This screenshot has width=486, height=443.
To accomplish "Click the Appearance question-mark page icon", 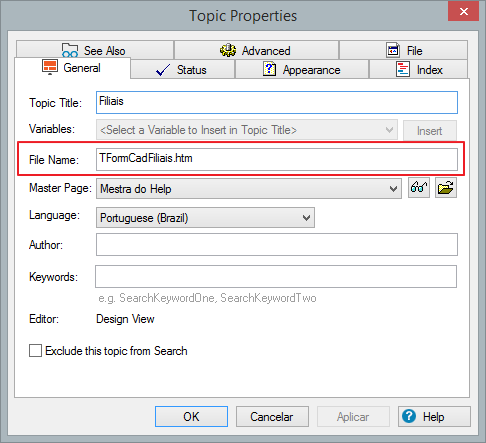I will point(269,69).
